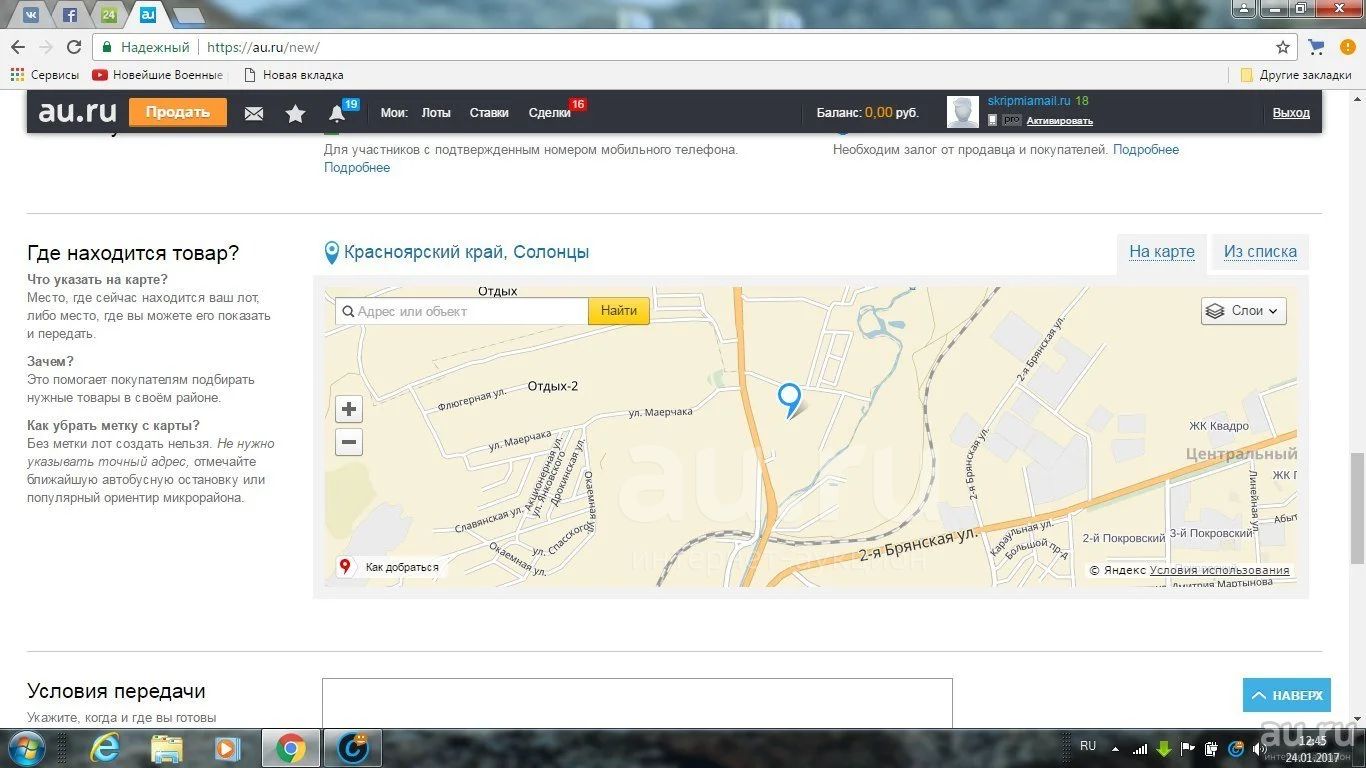Screen dimensions: 1366x768
Task: Click the user avatar picture
Action: click(963, 112)
